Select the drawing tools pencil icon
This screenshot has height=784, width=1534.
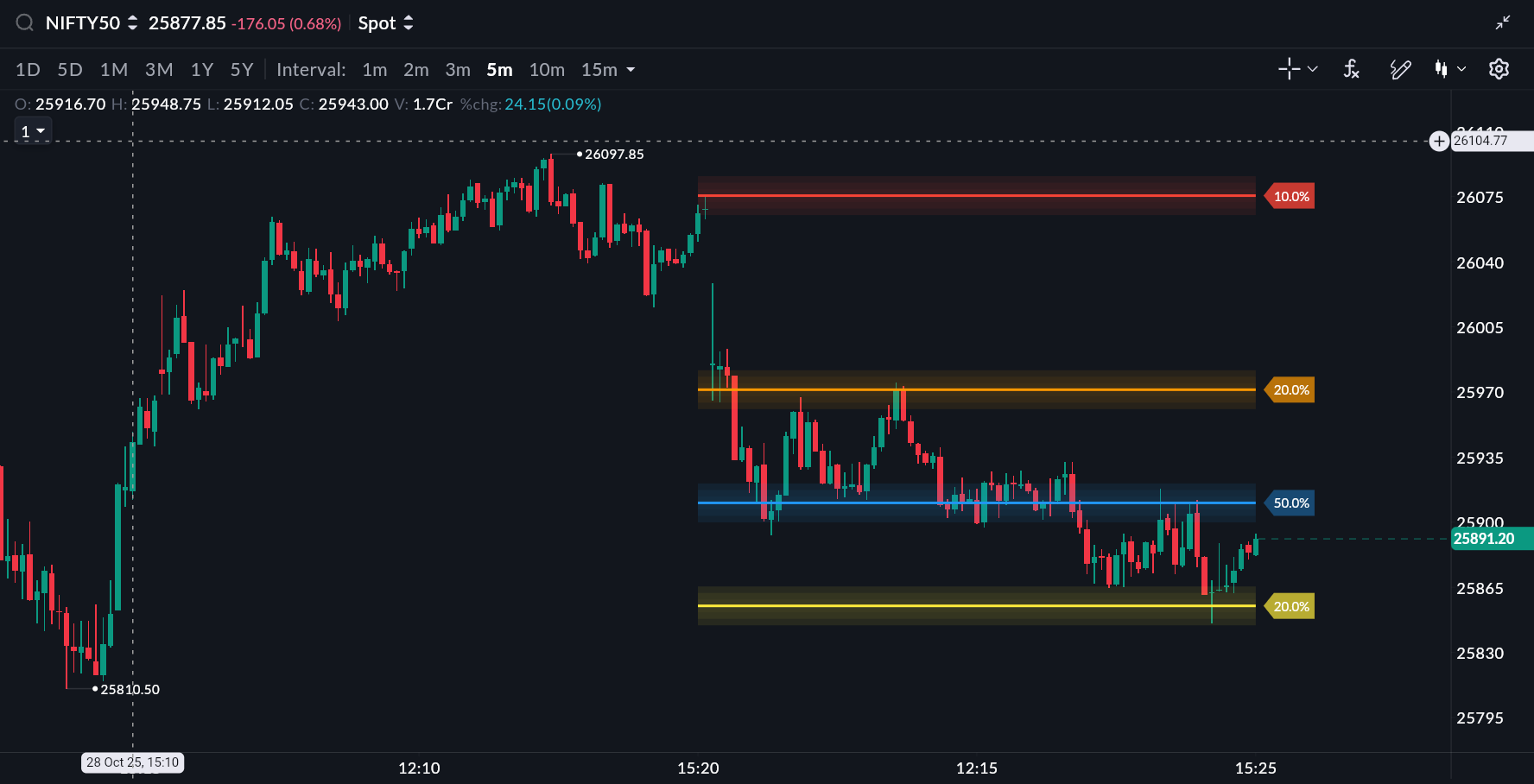coord(1400,69)
